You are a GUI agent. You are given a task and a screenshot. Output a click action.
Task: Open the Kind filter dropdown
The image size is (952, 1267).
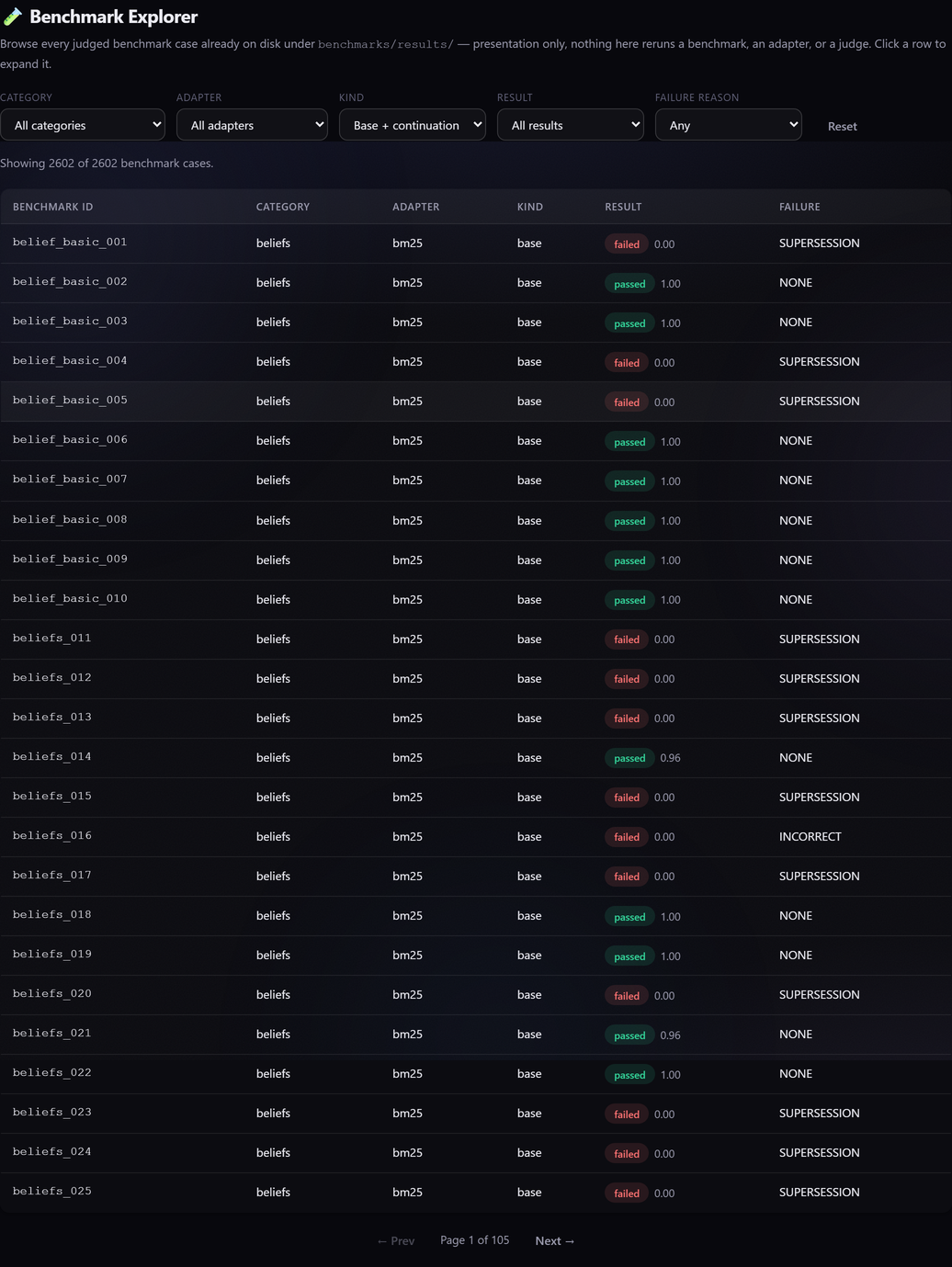413,125
